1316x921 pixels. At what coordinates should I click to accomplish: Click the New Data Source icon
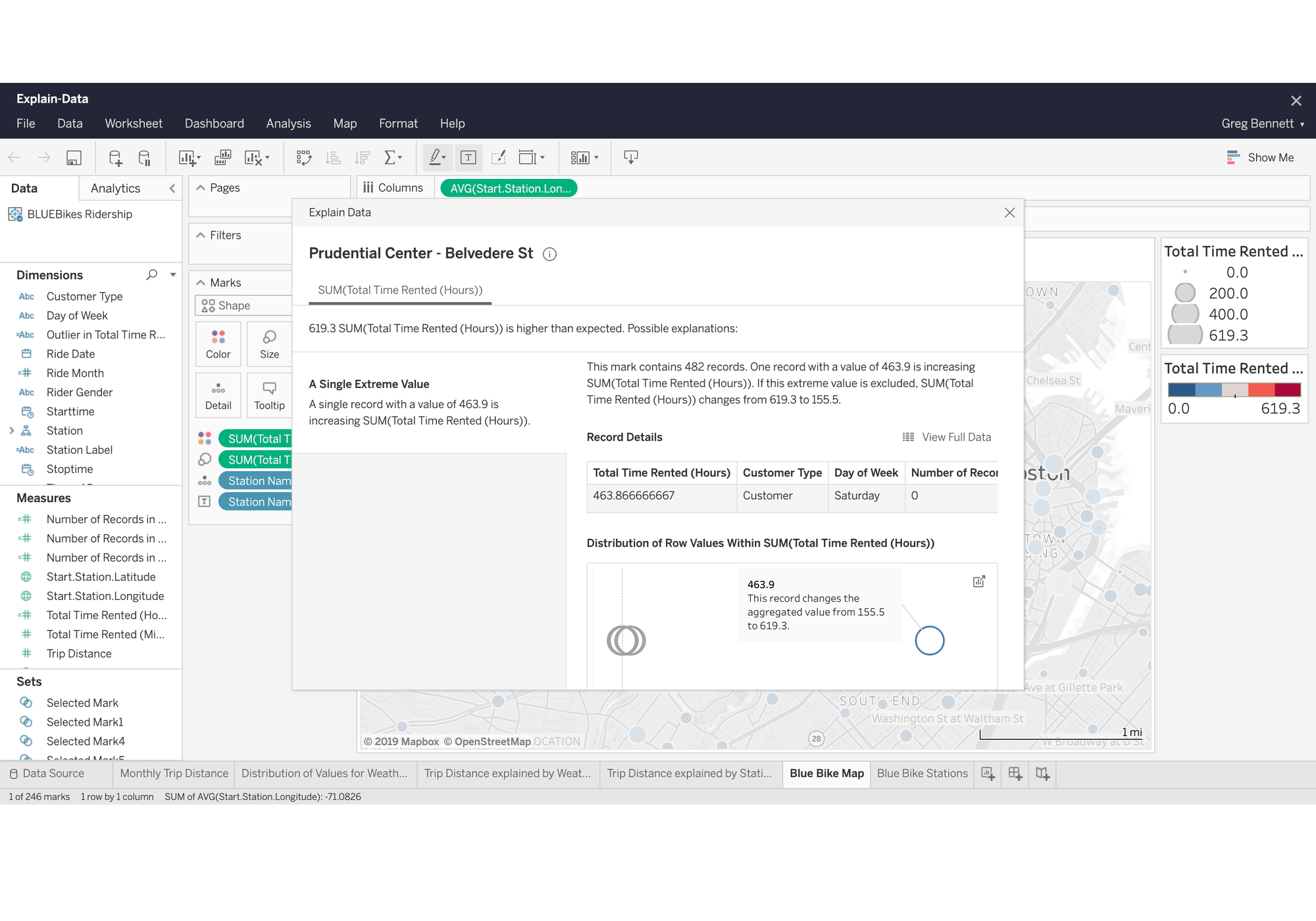[x=115, y=158]
